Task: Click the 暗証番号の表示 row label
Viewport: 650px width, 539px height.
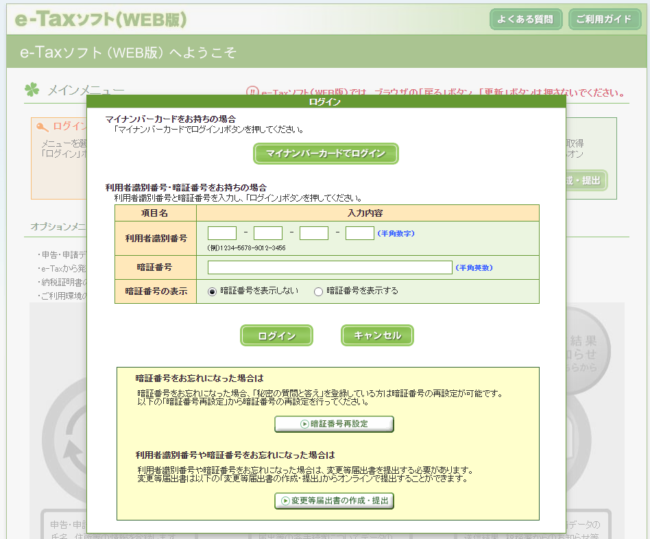Action: [x=156, y=291]
